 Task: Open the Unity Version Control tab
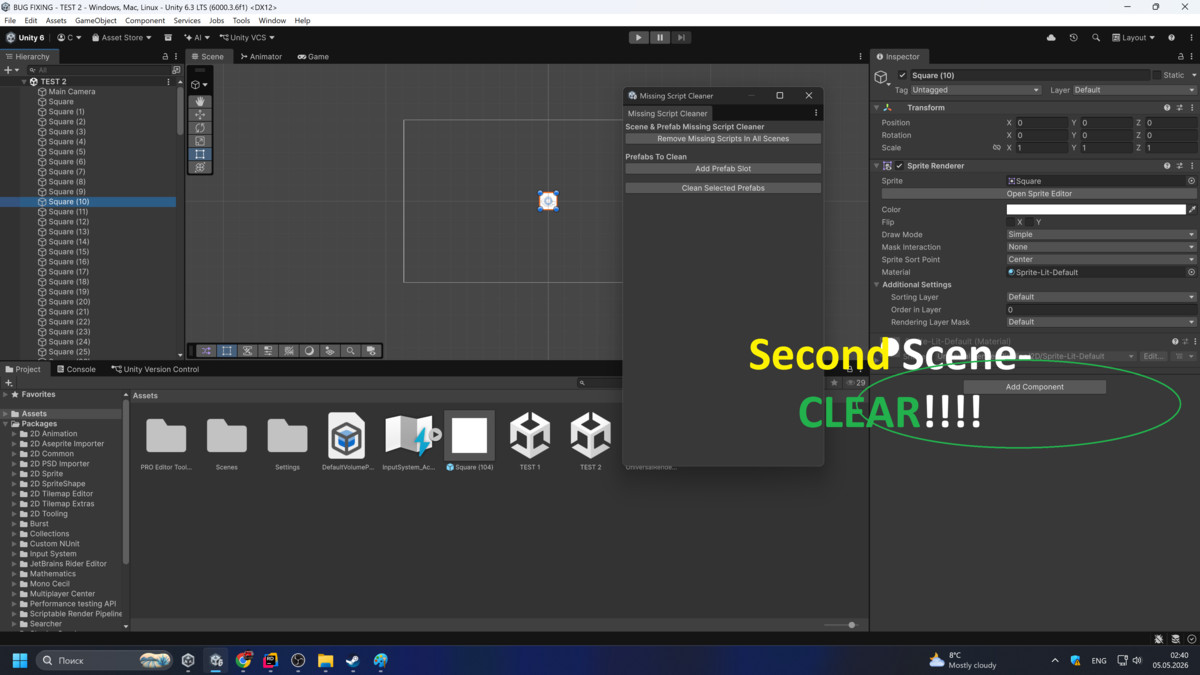[x=155, y=369]
